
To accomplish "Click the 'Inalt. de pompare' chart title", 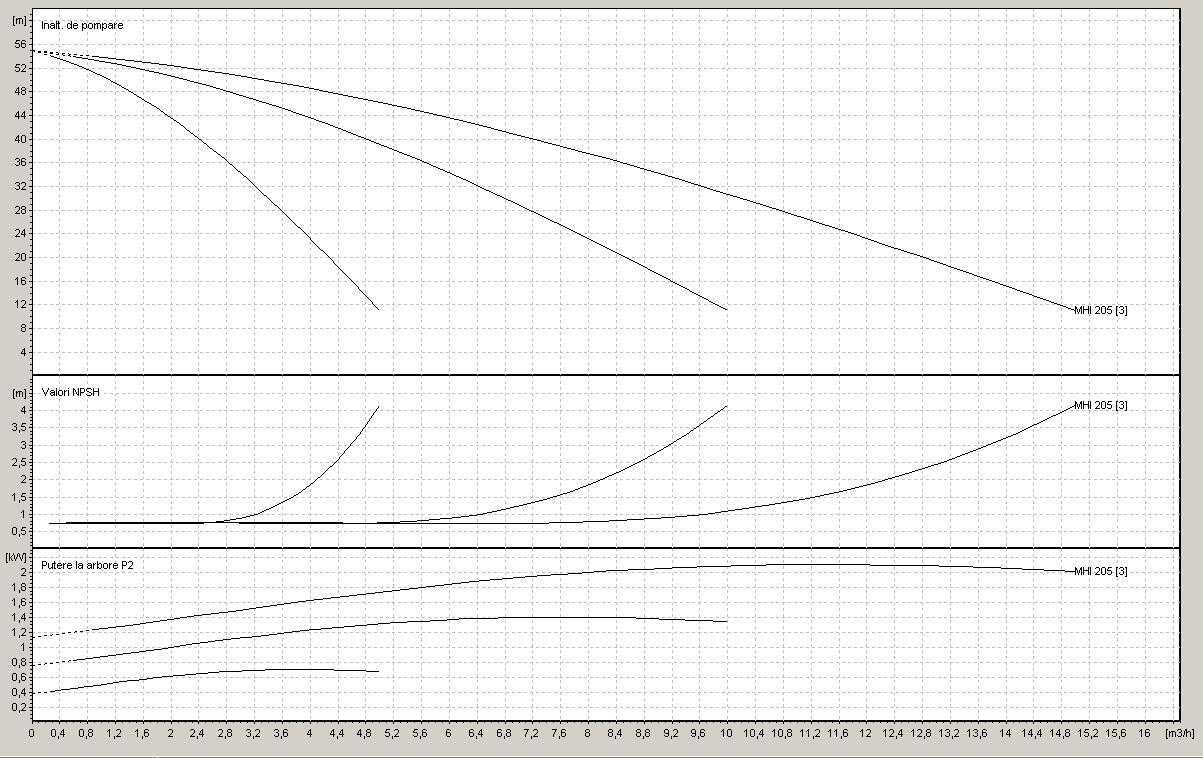I will click(83, 24).
